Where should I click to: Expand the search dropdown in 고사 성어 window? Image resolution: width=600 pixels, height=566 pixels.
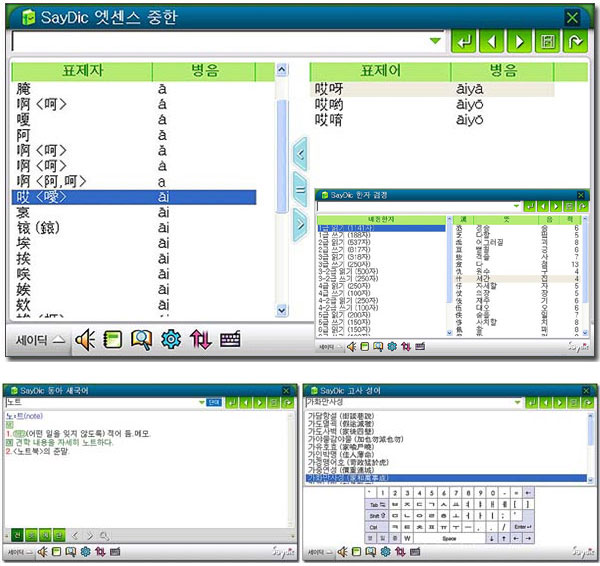point(517,403)
